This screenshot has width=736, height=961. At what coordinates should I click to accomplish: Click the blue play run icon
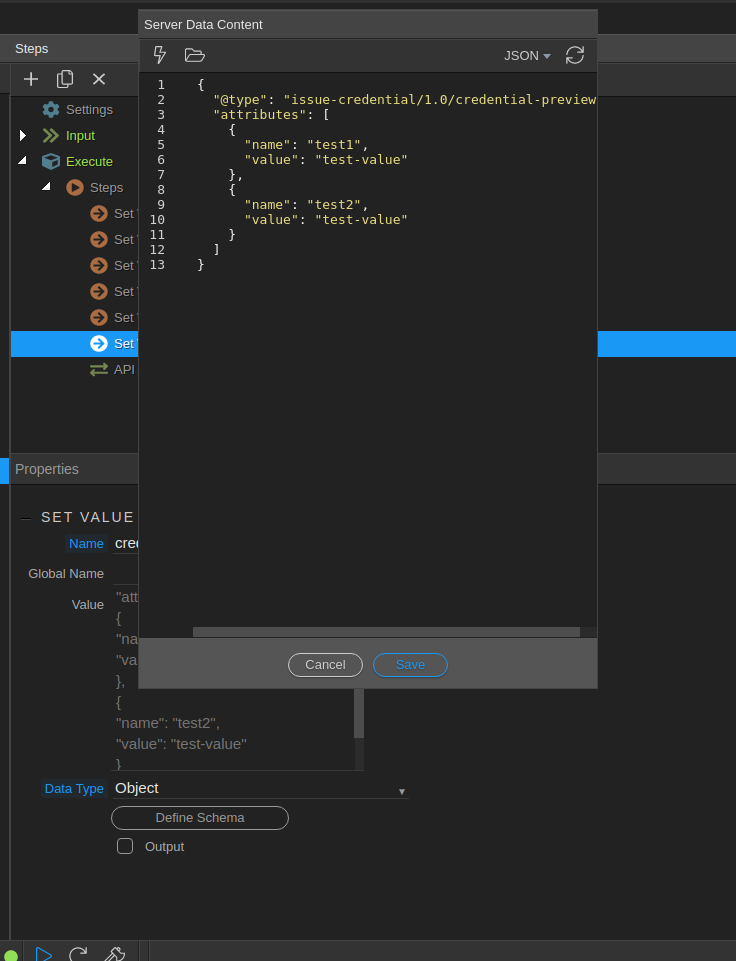tap(43, 953)
